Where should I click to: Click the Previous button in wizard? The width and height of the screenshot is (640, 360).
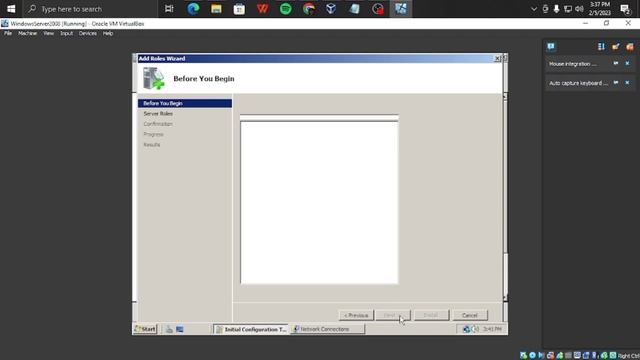pyautogui.click(x=356, y=315)
